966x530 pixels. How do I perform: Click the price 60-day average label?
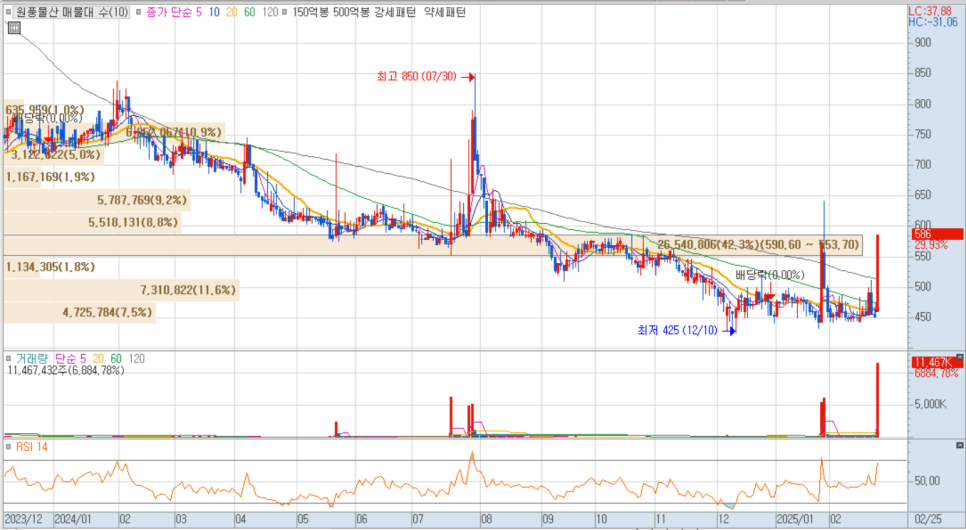[x=250, y=12]
